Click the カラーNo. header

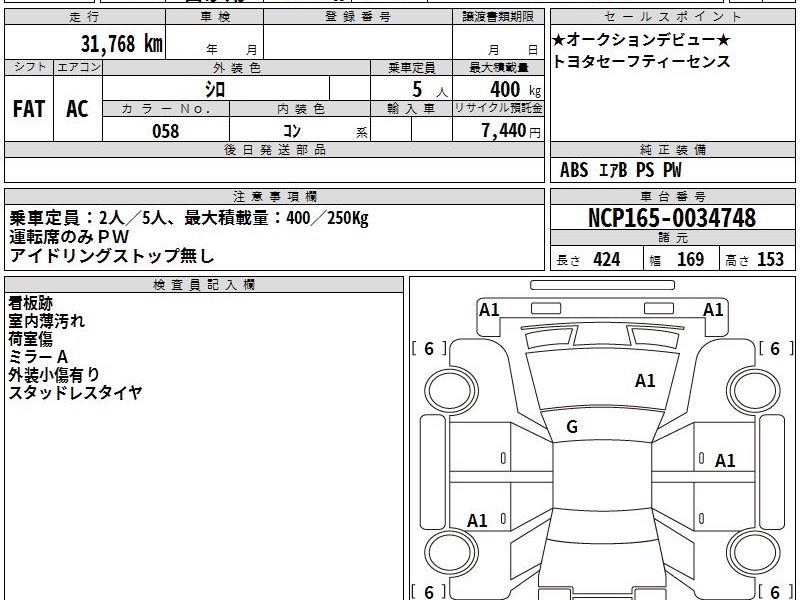tap(166, 109)
